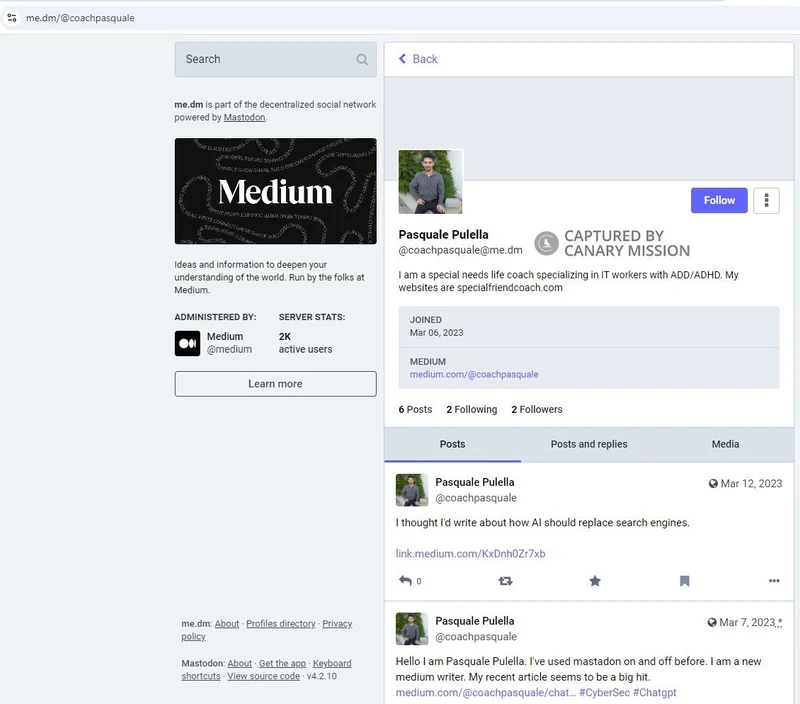The height and width of the screenshot is (704, 800).
Task: Open the first post's three-dot more menu
Action: point(774,581)
